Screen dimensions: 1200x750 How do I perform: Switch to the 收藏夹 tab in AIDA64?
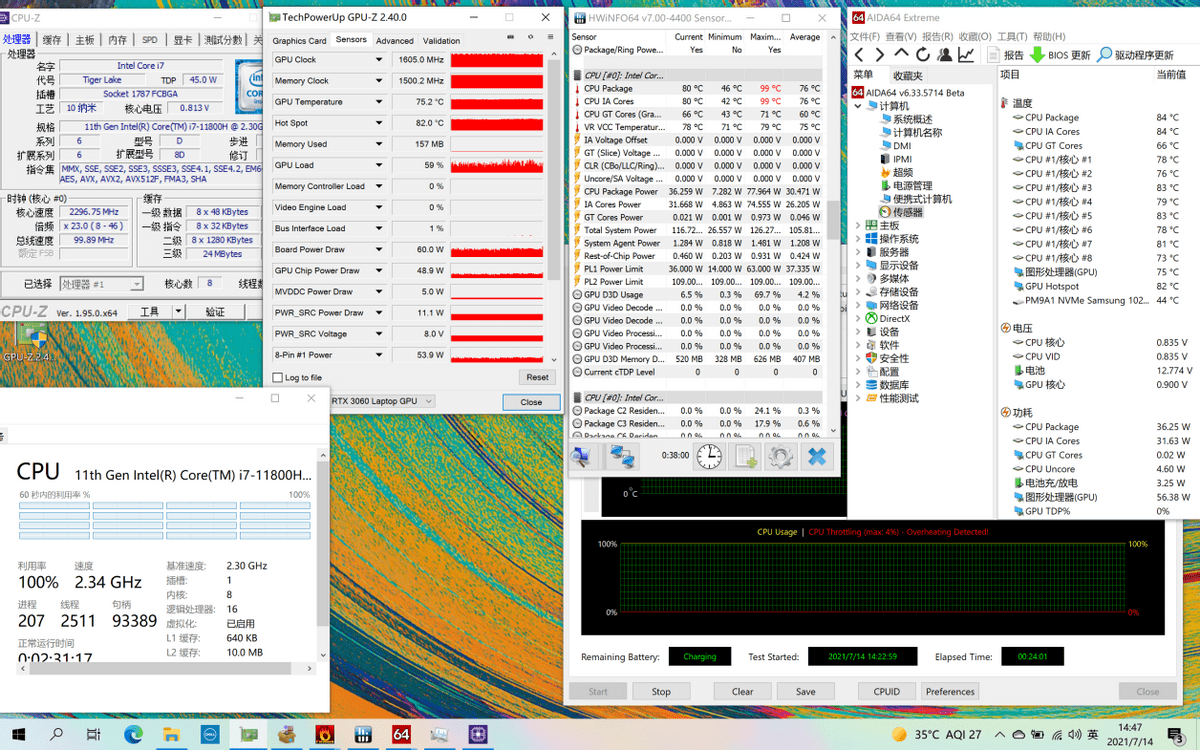(908, 76)
